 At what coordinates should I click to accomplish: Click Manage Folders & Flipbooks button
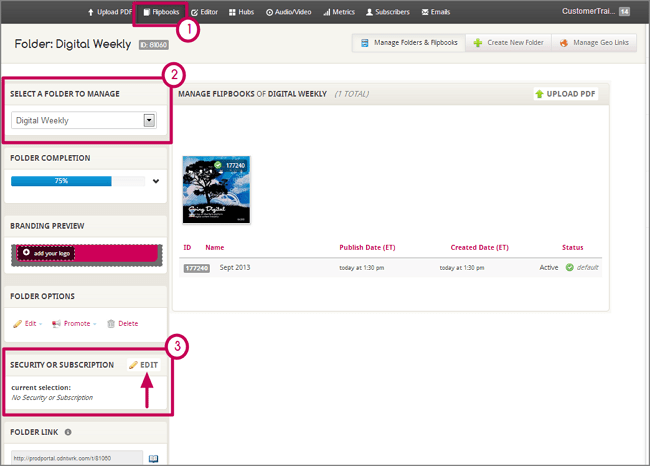[x=409, y=43]
